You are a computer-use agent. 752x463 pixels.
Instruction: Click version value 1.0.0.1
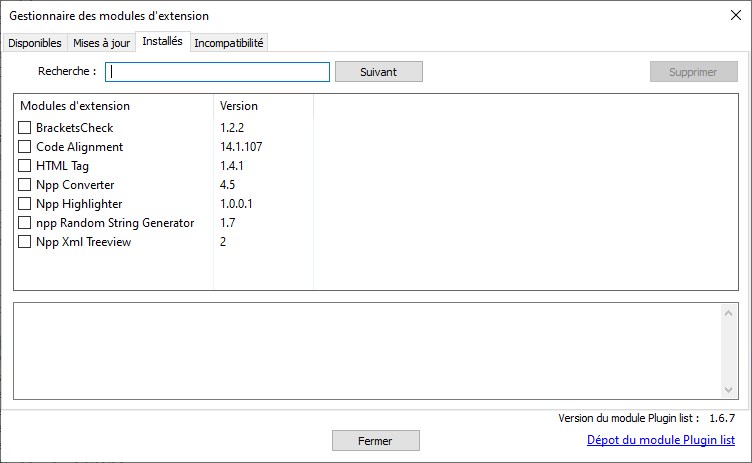point(236,203)
